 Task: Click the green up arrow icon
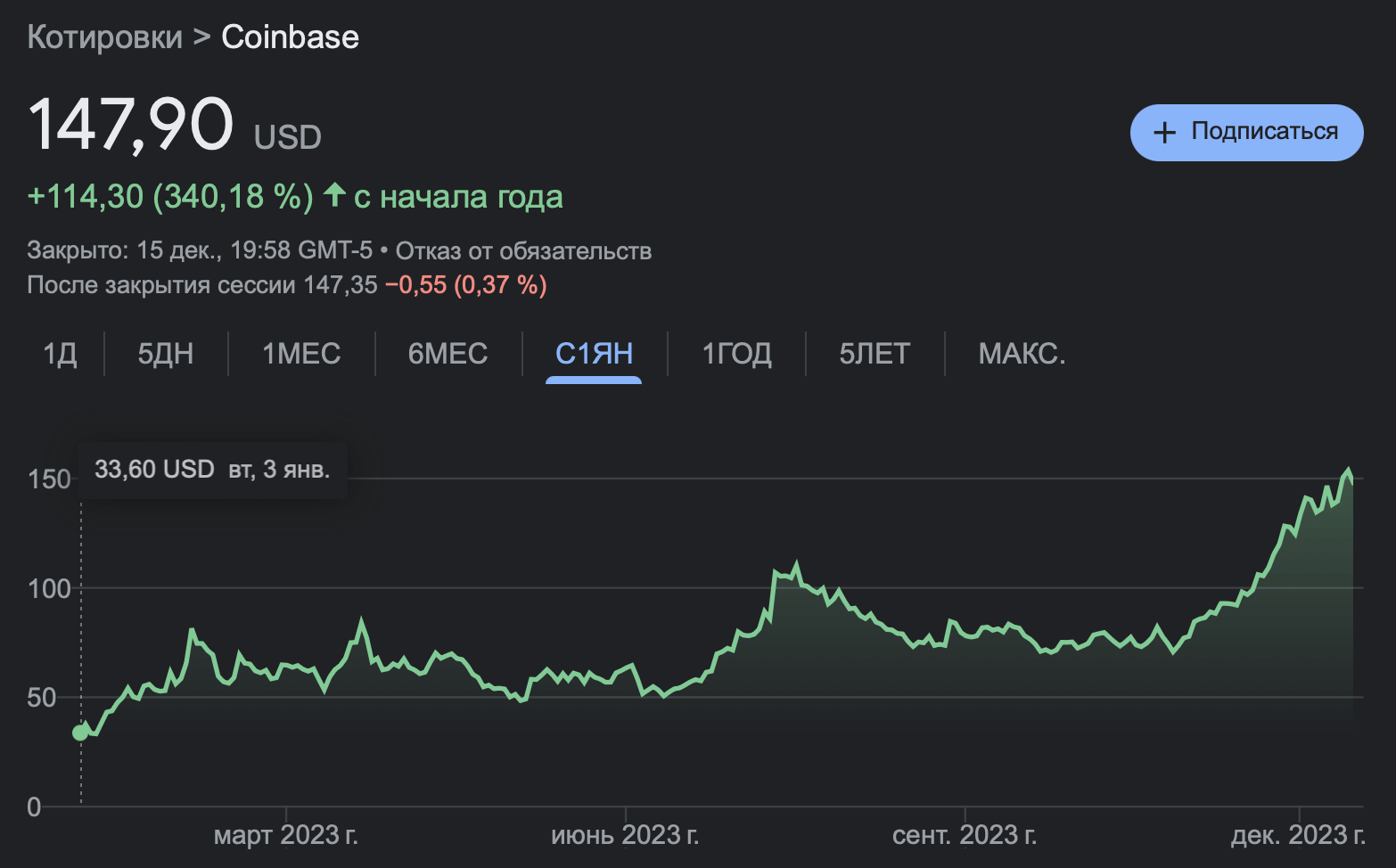click(334, 194)
